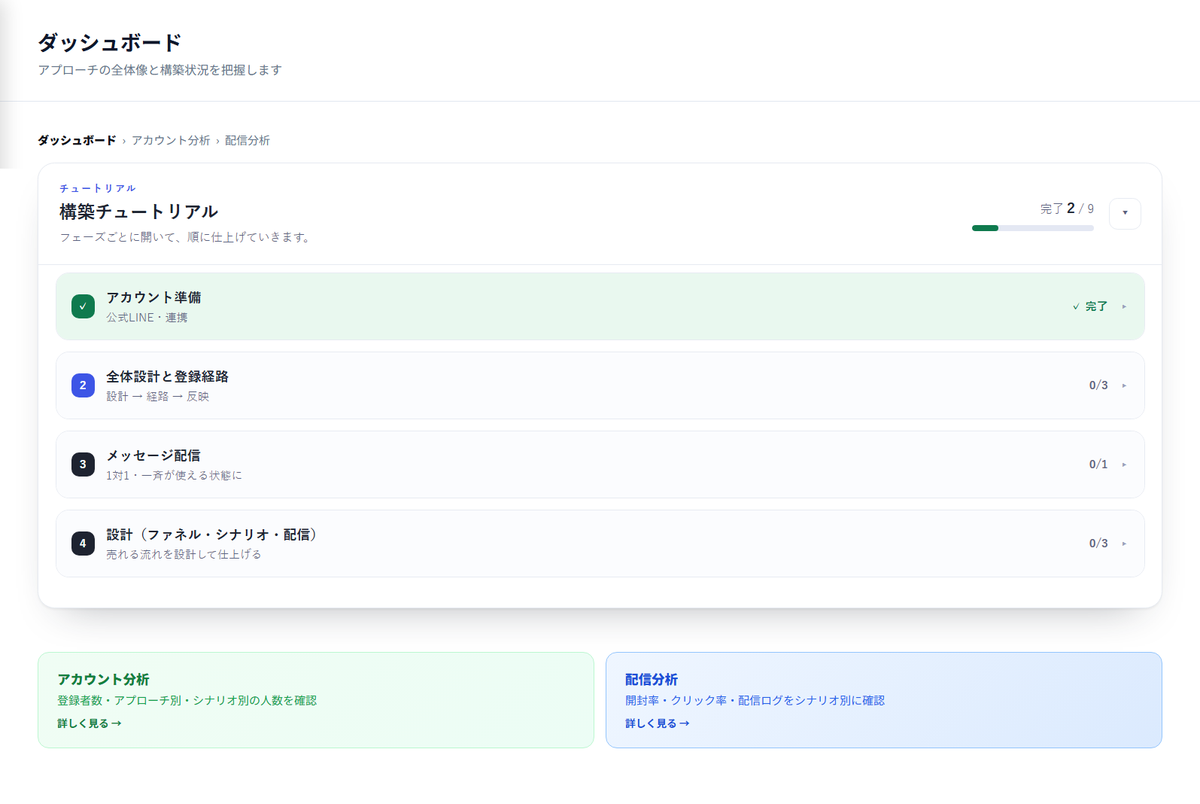Screen dimensions: 1200x804
Task: Click the dark step 4 badge
Action: click(83, 543)
